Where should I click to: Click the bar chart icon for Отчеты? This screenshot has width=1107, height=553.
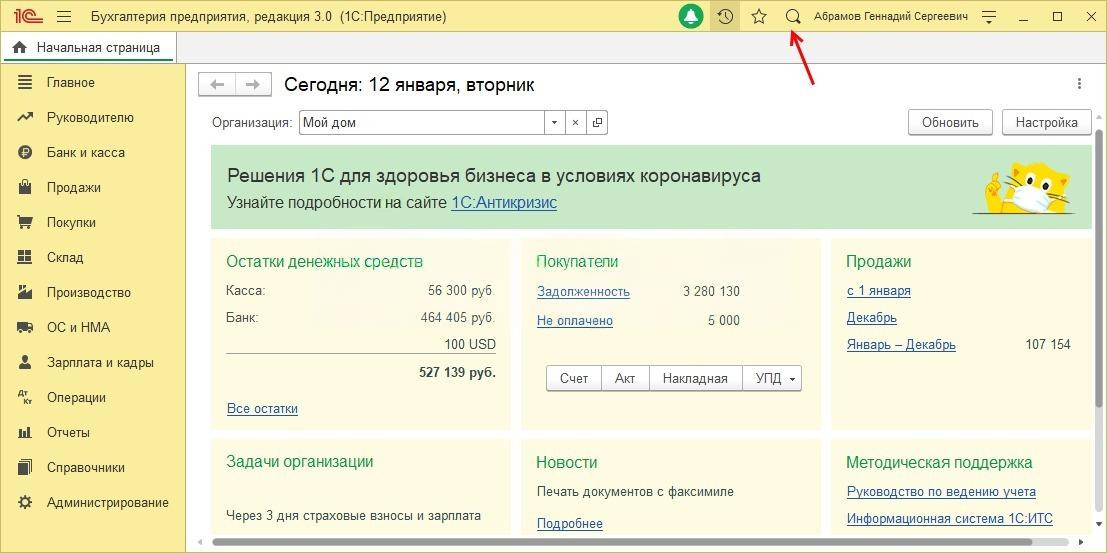click(25, 432)
